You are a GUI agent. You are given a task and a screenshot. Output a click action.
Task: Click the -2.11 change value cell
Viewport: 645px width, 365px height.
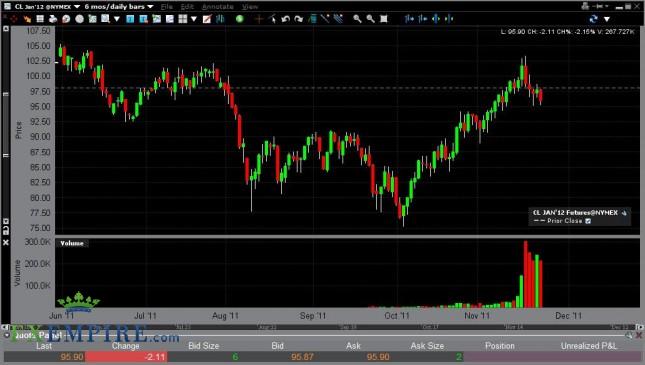[126, 357]
